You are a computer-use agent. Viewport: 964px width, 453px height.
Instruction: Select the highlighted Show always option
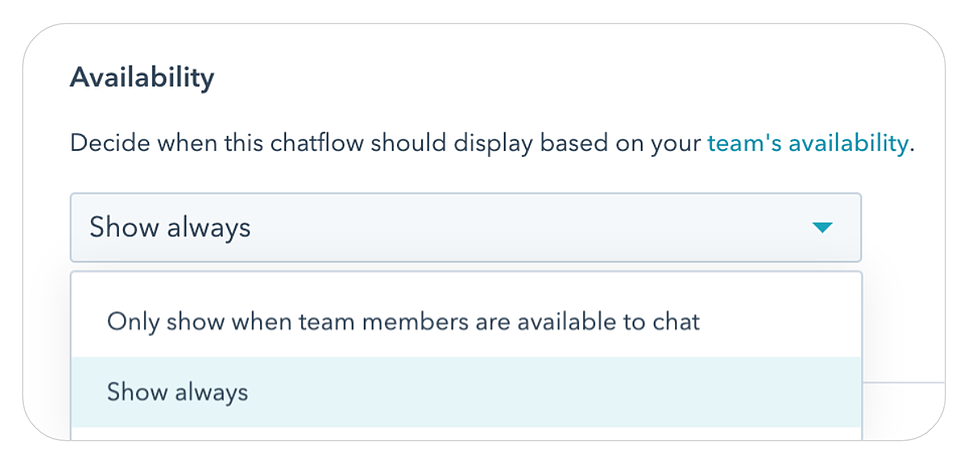(466, 392)
